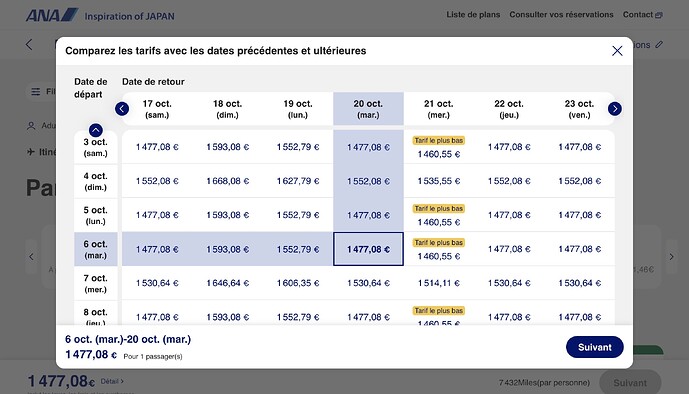The width and height of the screenshot is (689, 394).
Task: Select departure row 3 oct. (sam.)
Action: [96, 147]
